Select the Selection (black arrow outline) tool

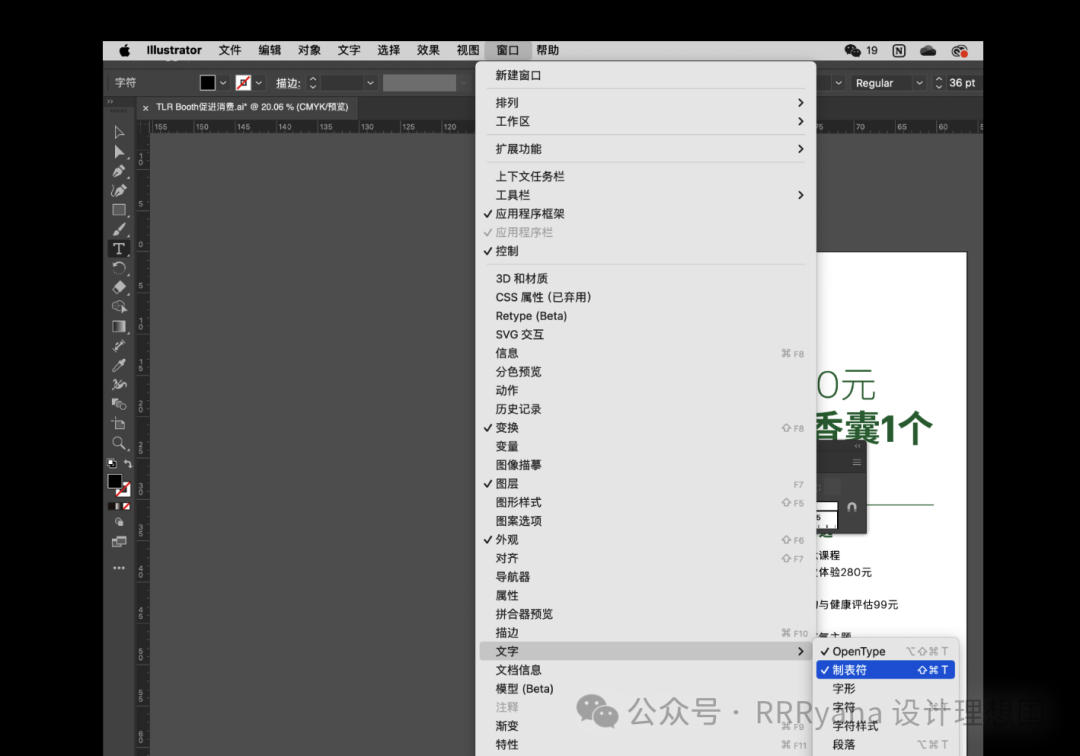119,132
